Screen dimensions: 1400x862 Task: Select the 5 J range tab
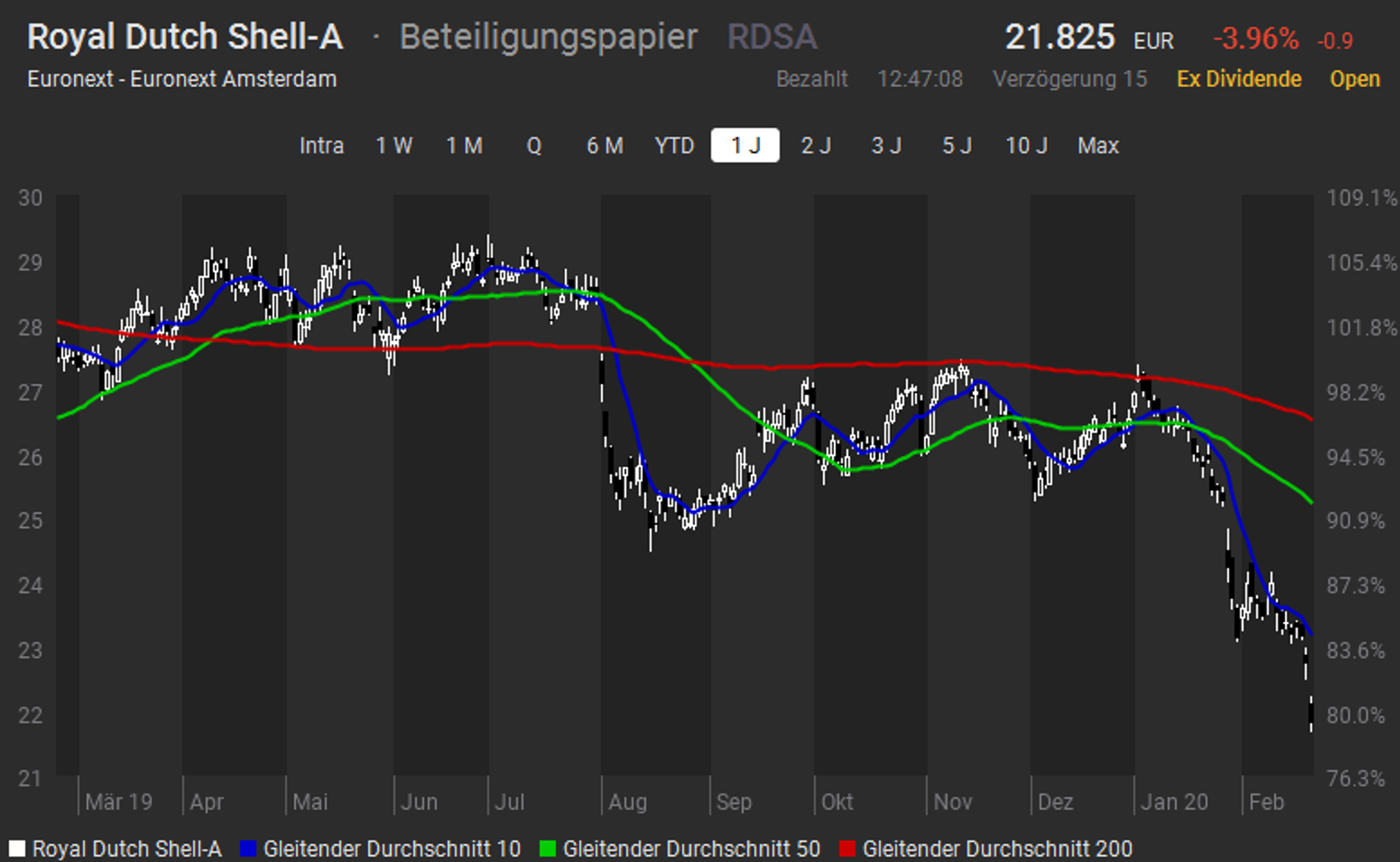pyautogui.click(x=957, y=146)
